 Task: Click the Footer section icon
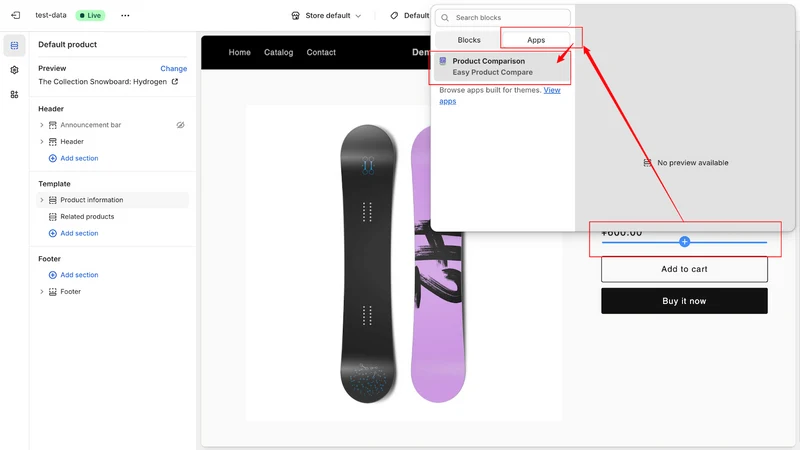[x=53, y=292]
